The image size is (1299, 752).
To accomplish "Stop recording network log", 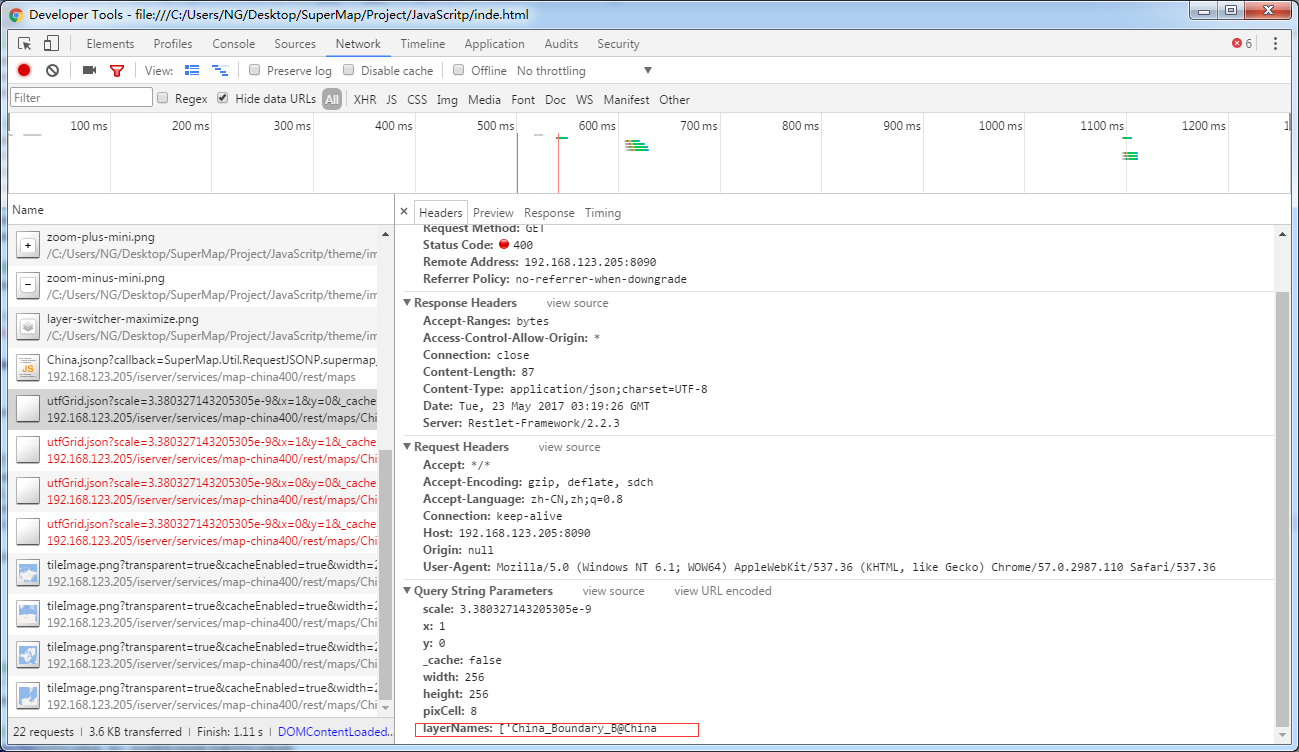I will 24,70.
